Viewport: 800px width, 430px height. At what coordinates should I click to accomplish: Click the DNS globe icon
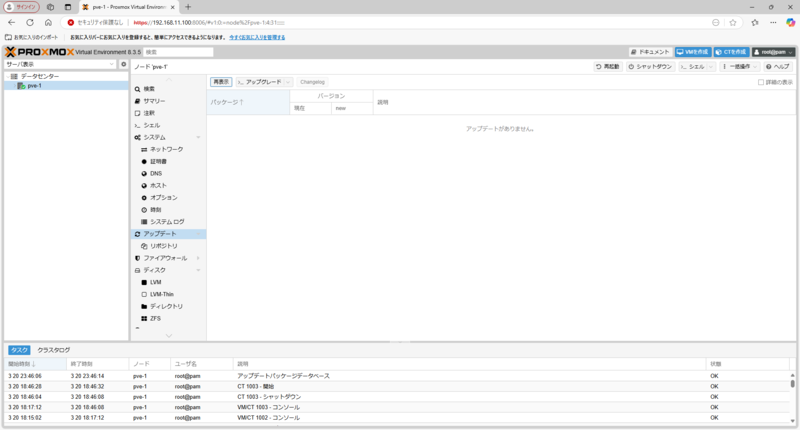tap(144, 173)
